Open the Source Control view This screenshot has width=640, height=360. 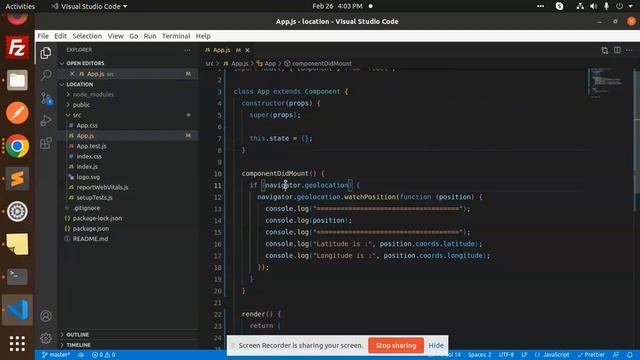tap(46, 98)
